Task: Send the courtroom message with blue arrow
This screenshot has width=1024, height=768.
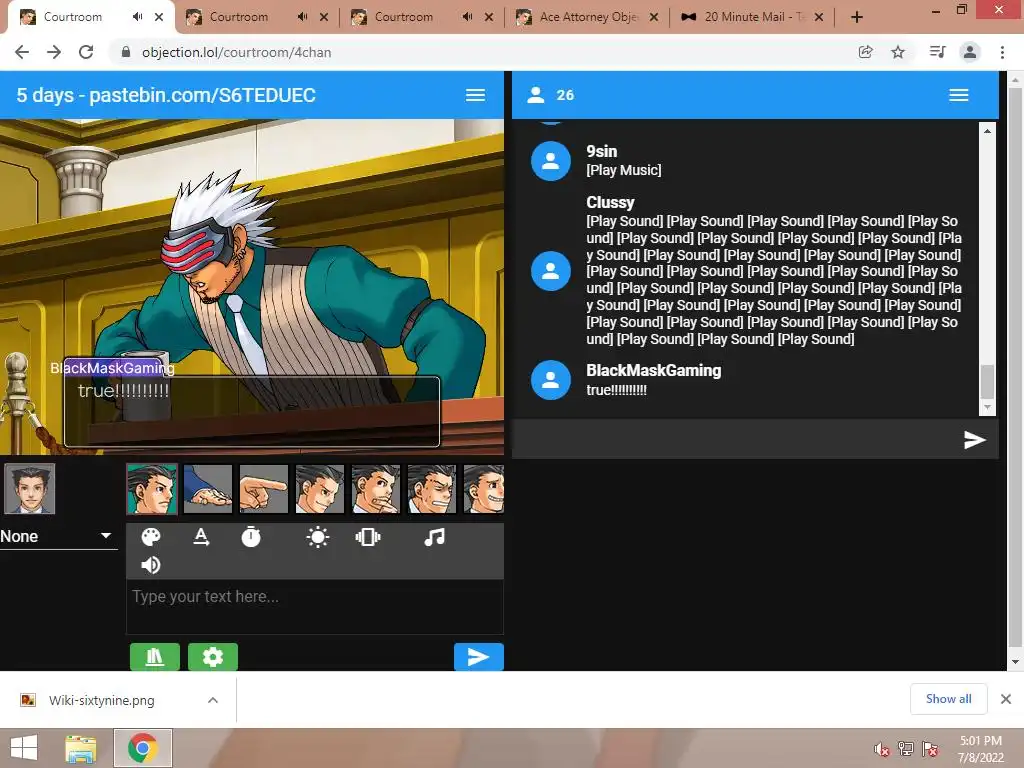Action: pyautogui.click(x=479, y=656)
